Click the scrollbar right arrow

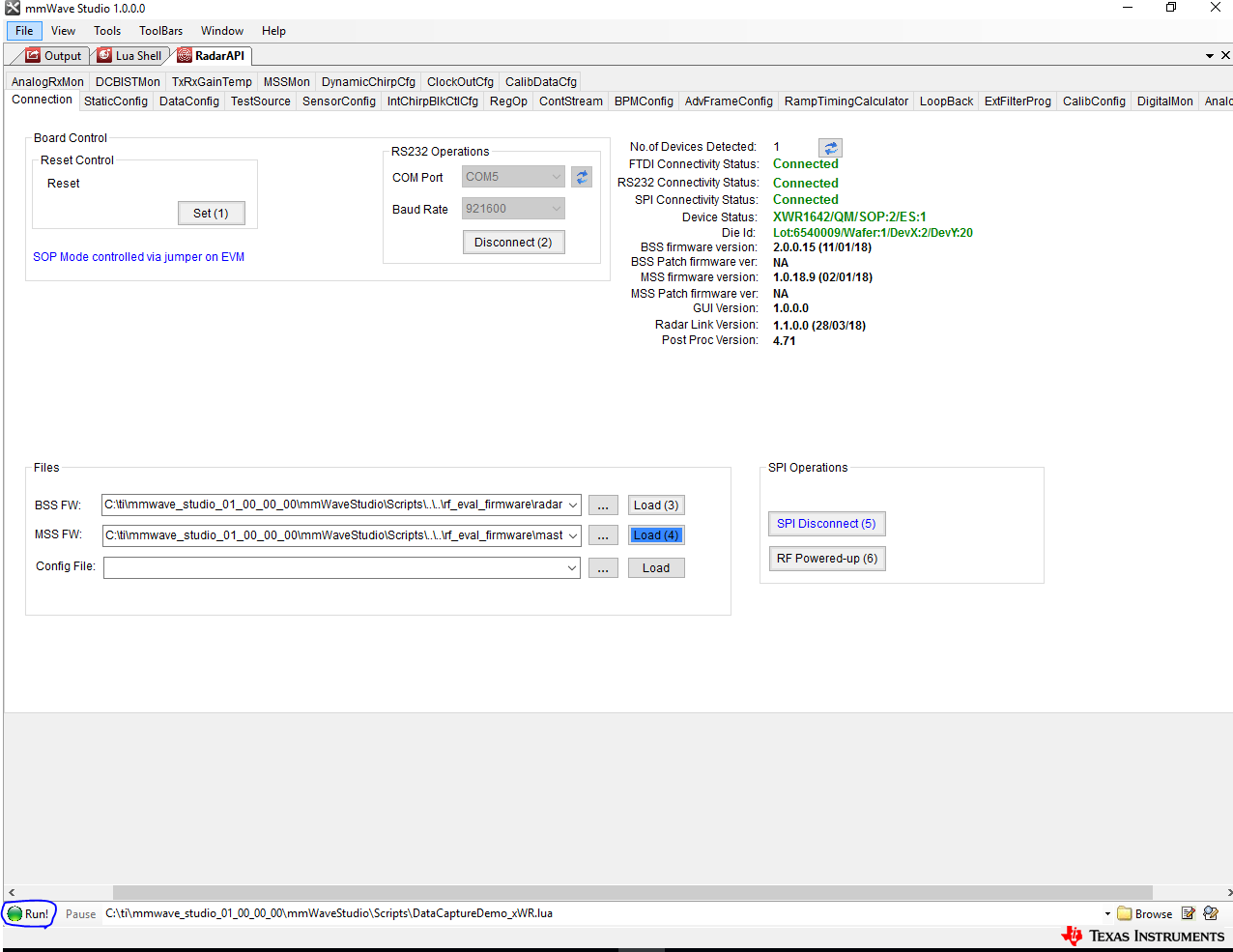tap(1228, 892)
